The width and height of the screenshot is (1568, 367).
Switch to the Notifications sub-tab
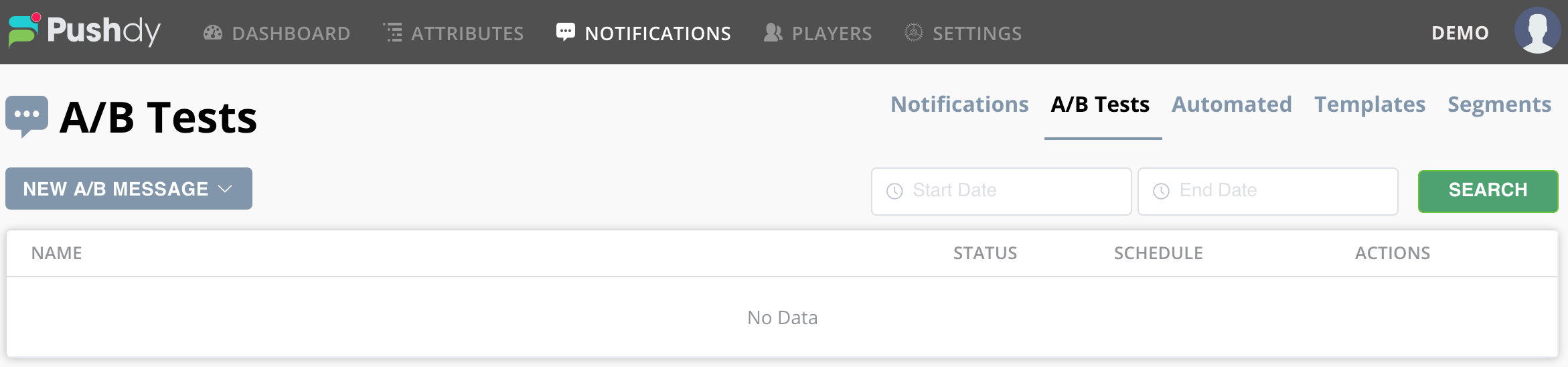pos(959,104)
